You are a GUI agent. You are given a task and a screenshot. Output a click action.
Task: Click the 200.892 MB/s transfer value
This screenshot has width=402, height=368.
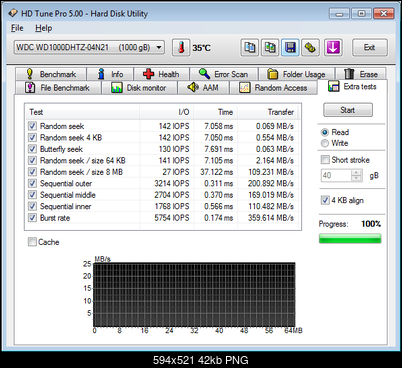271,183
